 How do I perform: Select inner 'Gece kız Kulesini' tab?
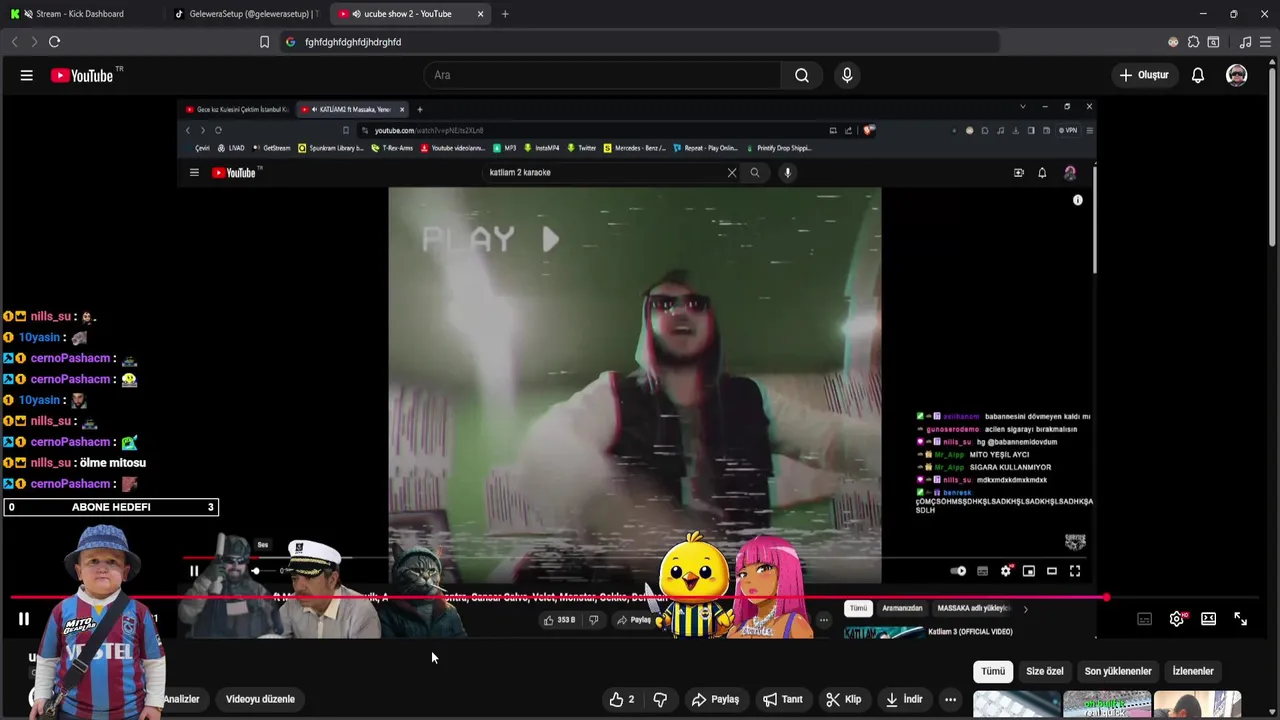238,109
